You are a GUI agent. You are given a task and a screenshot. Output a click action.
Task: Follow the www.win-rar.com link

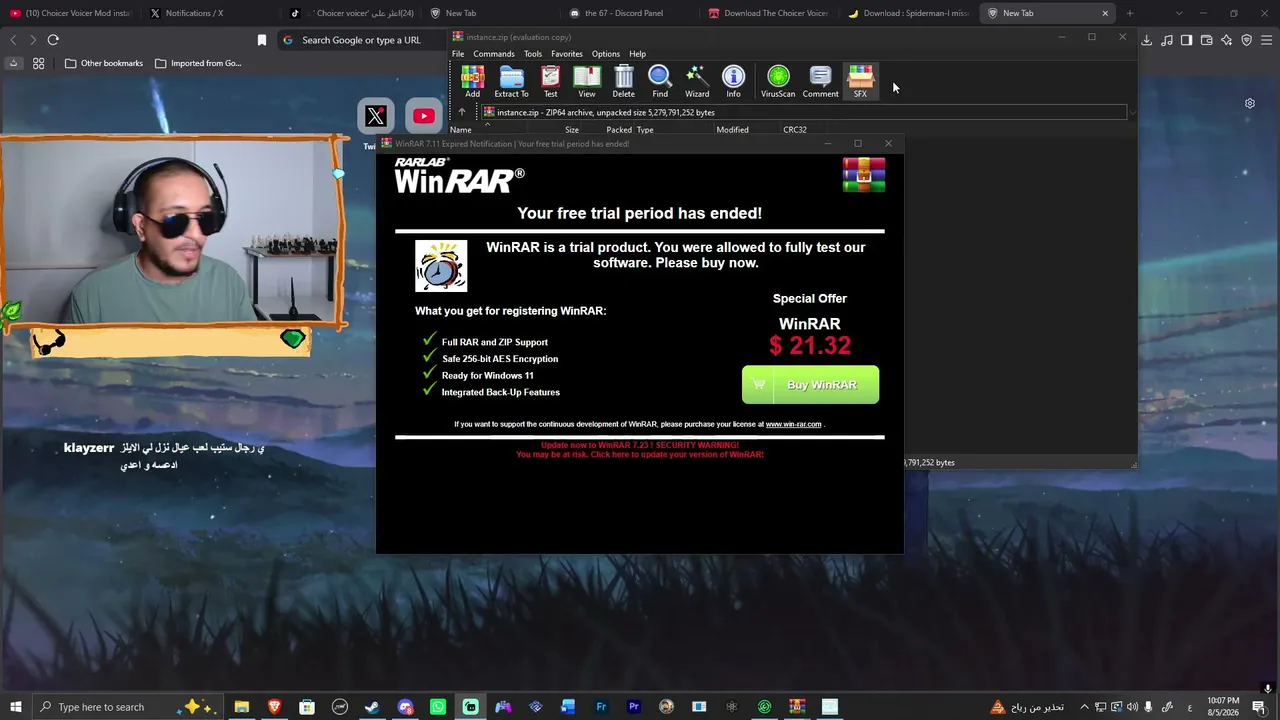click(x=793, y=424)
